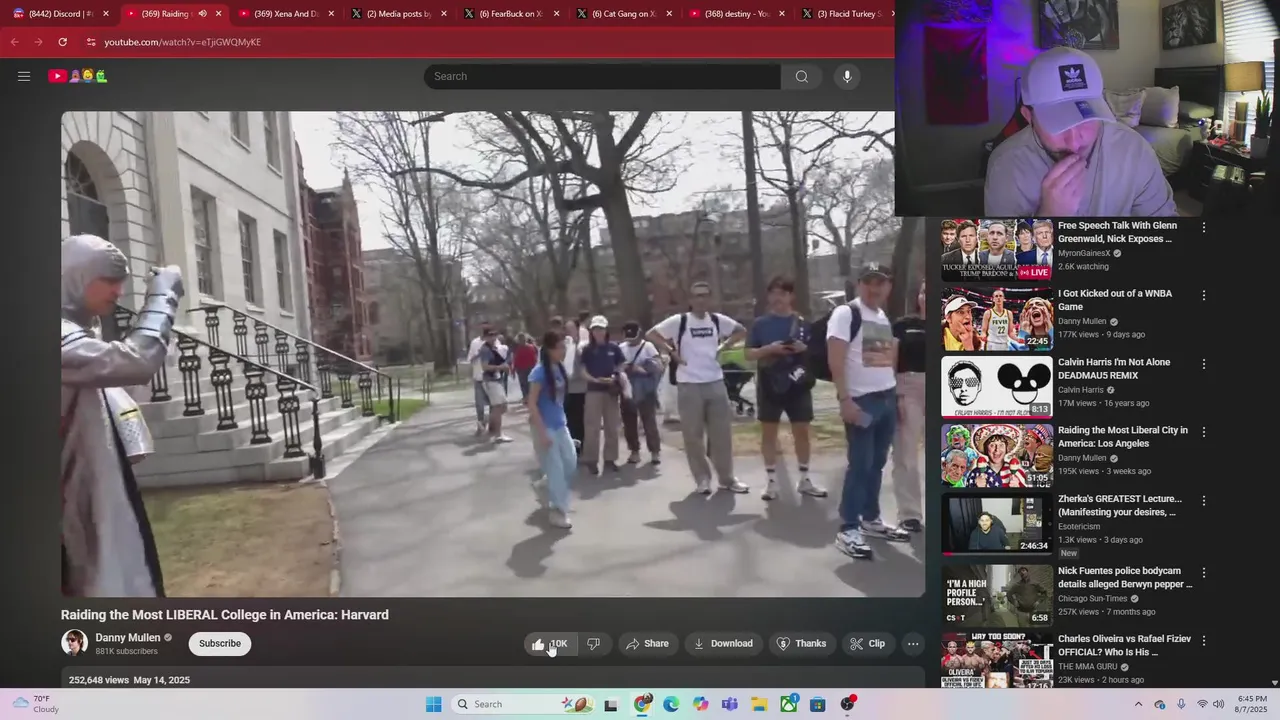Open Zherka's GREATEST Lecture title
Viewport: 1280px width, 720px height.
click(1119, 505)
